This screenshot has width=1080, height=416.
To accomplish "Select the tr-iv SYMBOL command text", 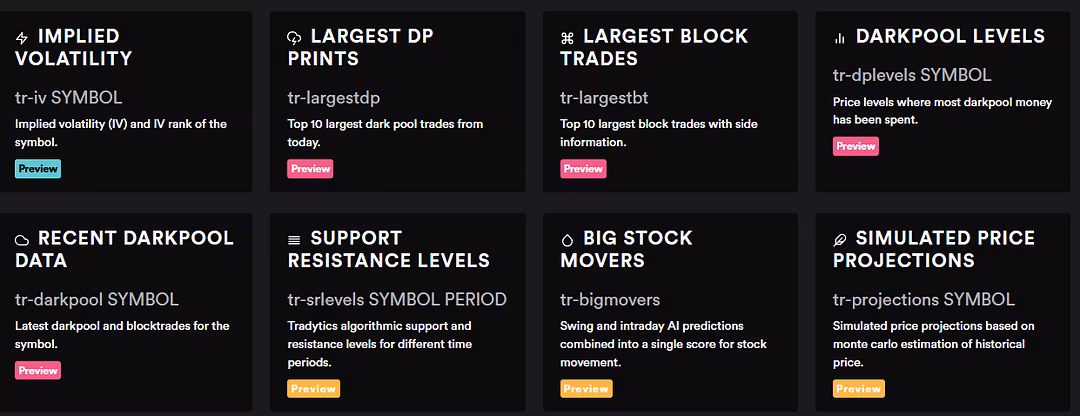I will click(x=68, y=98).
